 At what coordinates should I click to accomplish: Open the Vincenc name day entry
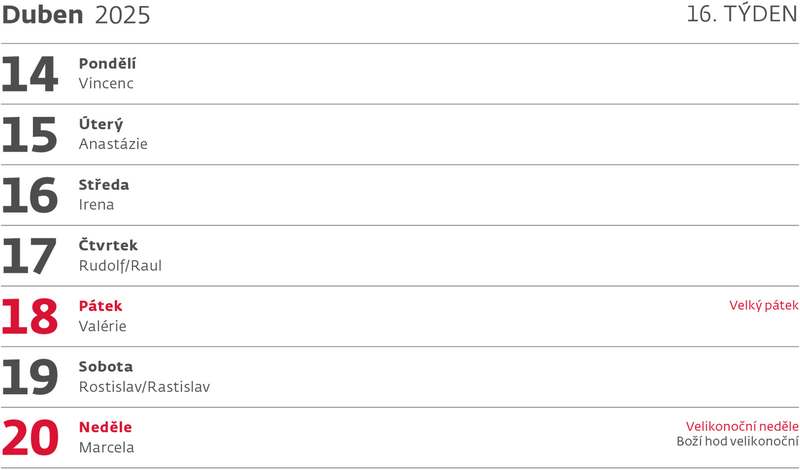[x=106, y=84]
